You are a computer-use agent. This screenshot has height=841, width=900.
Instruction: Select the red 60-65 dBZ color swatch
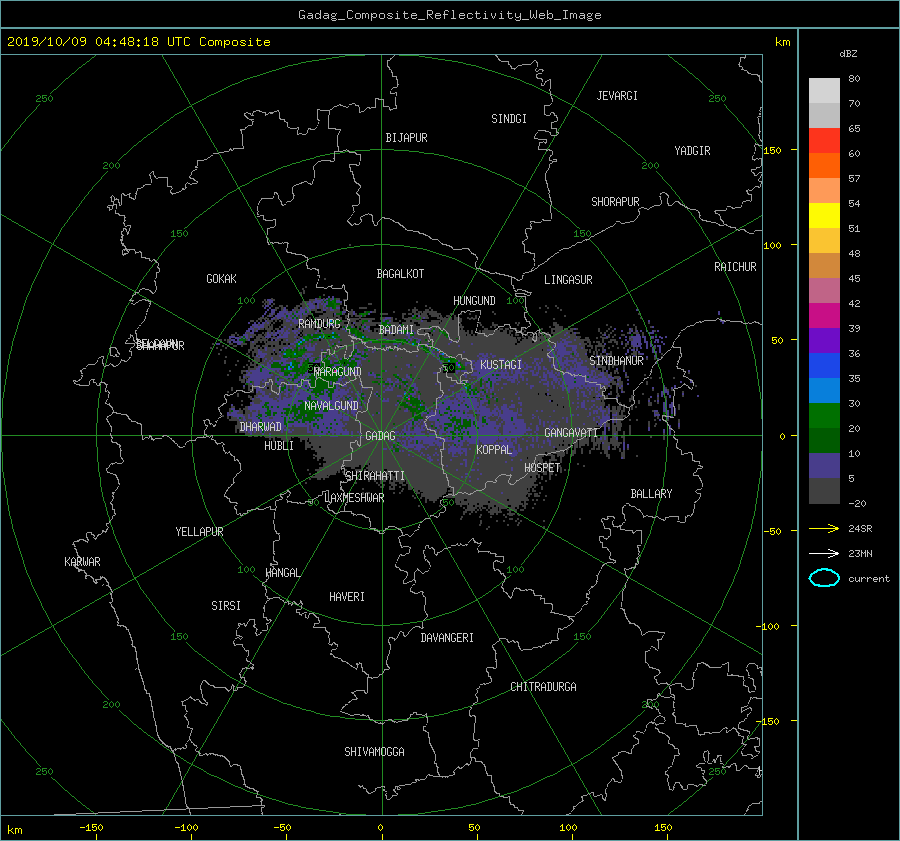click(x=824, y=140)
